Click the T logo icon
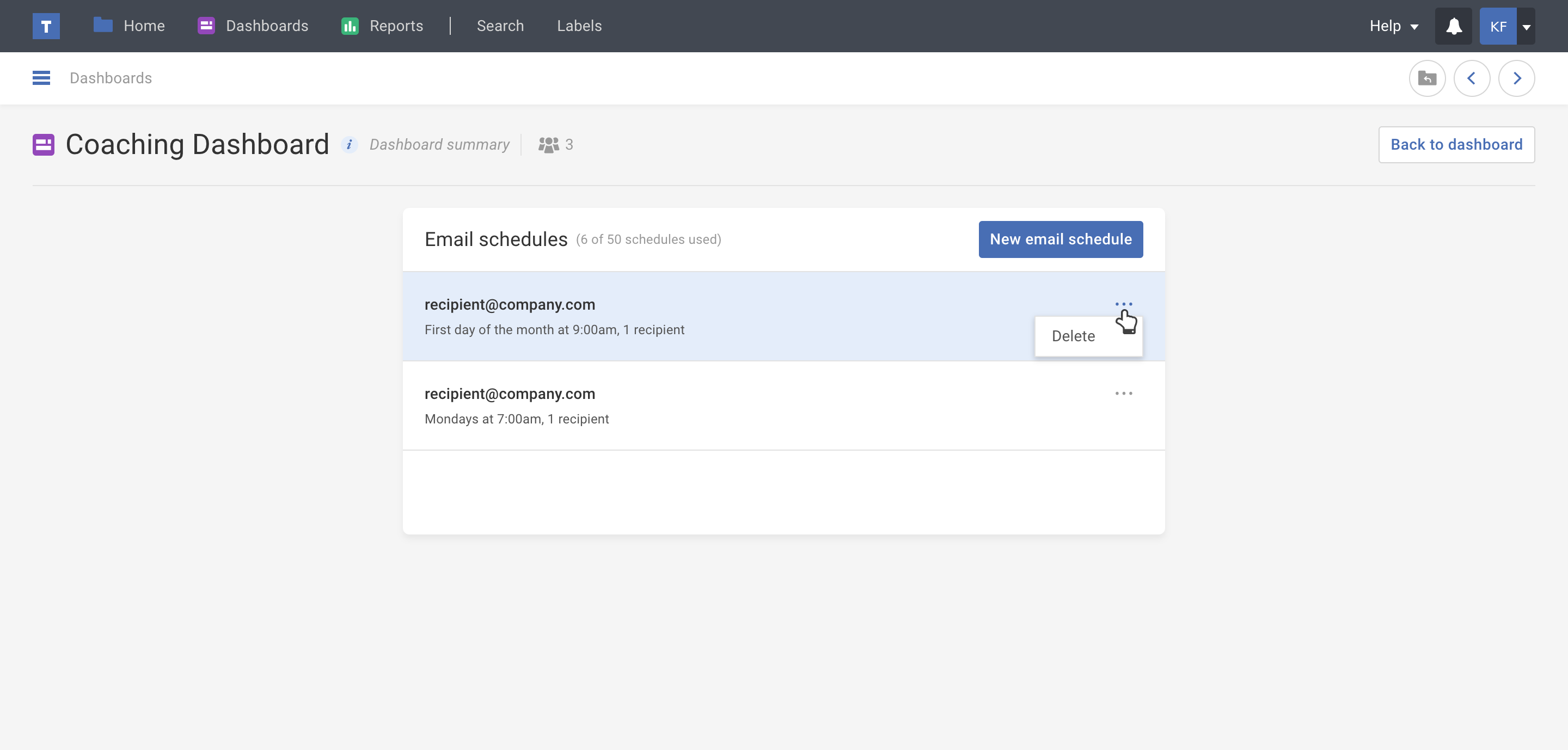Image resolution: width=1568 pixels, height=750 pixels. coord(46,26)
